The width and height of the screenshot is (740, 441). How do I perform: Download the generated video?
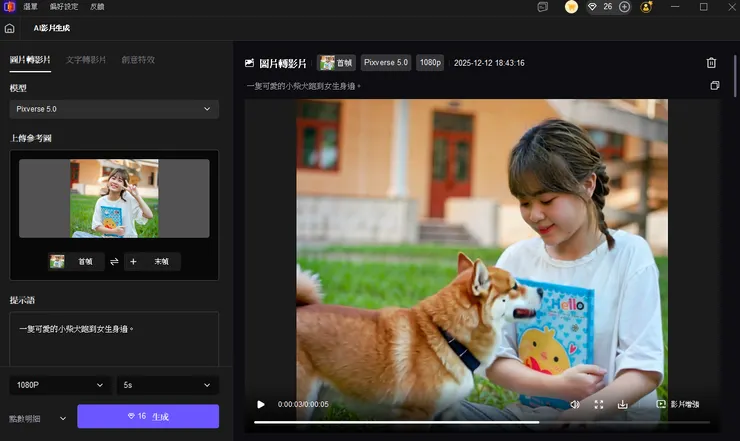click(623, 405)
